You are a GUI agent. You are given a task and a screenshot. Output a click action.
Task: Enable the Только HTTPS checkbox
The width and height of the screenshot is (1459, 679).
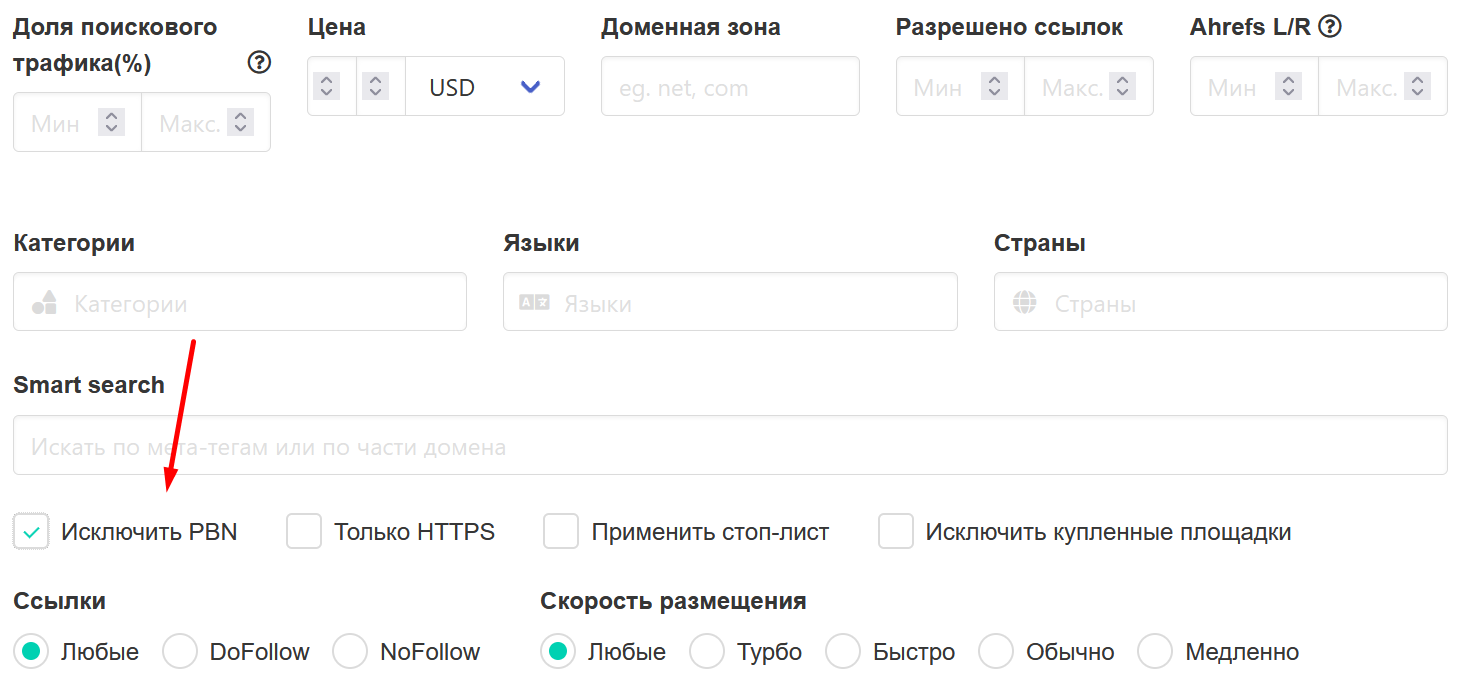[x=304, y=532]
